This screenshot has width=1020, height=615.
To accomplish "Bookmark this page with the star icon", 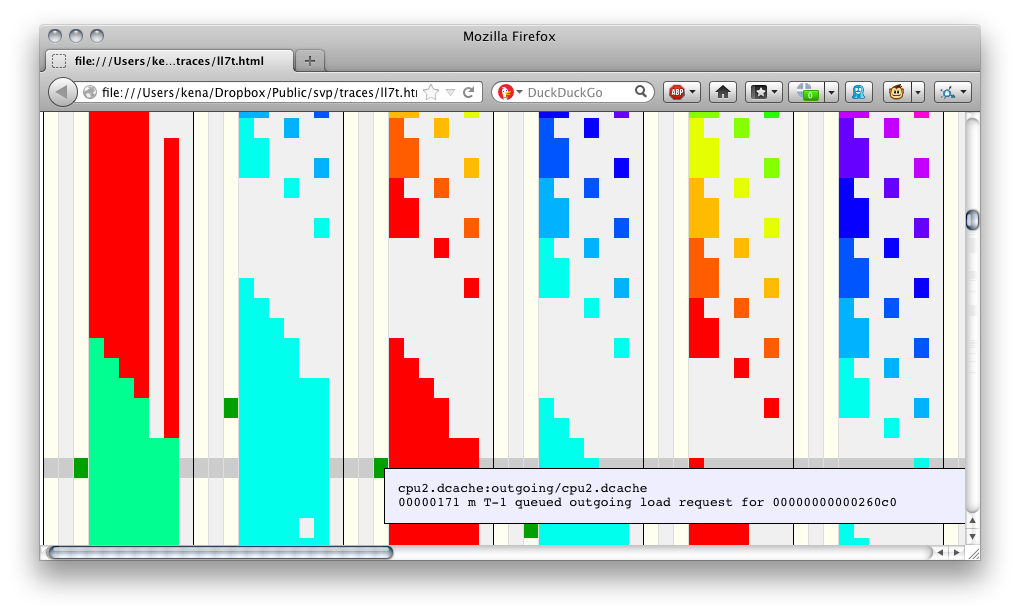I will tap(431, 92).
